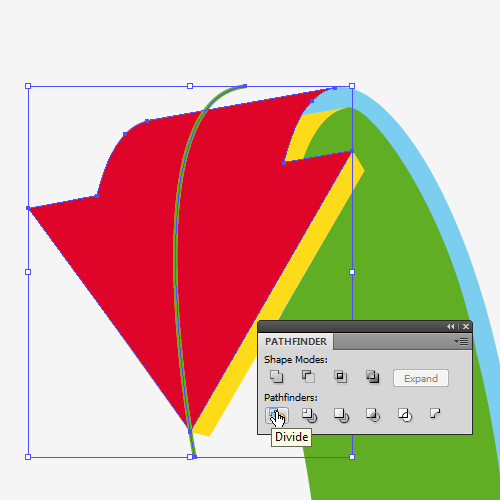Click the top-center bounding box handle

(190, 86)
